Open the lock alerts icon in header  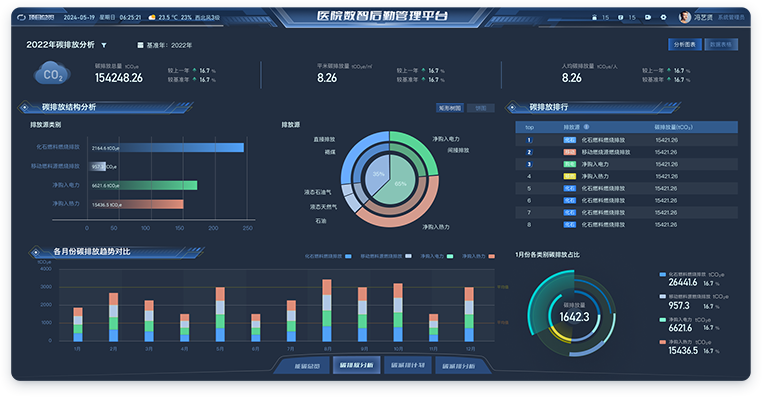coord(594,17)
